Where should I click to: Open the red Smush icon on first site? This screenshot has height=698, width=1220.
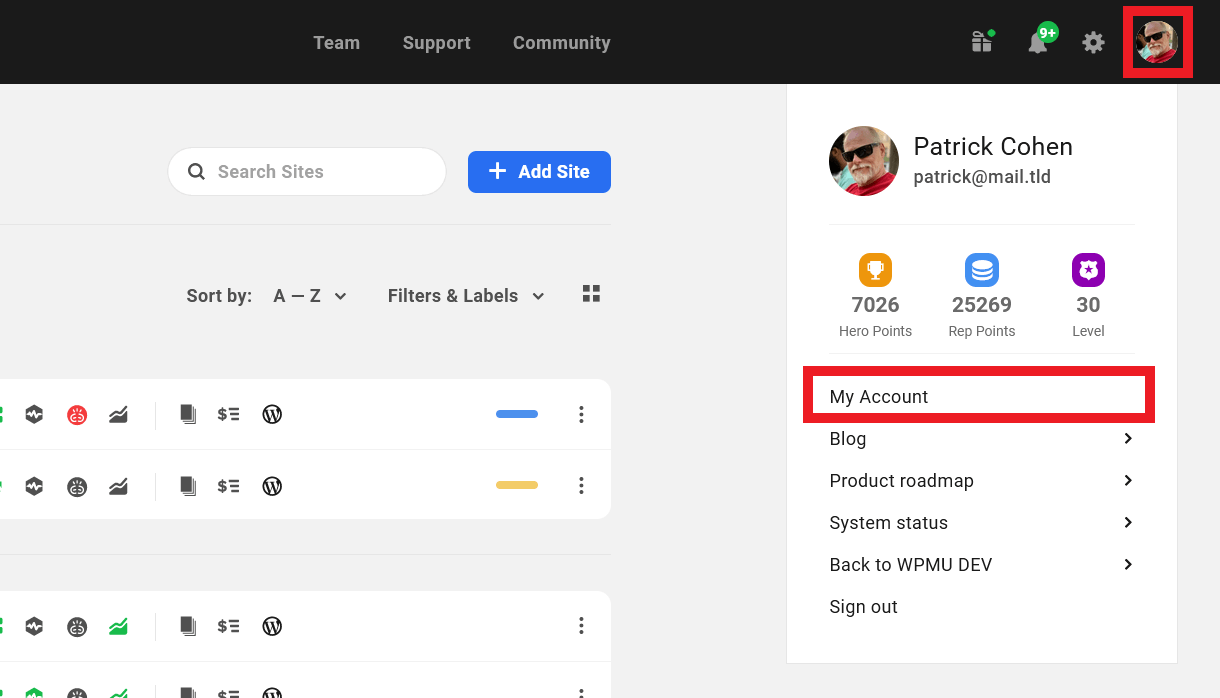coord(77,413)
